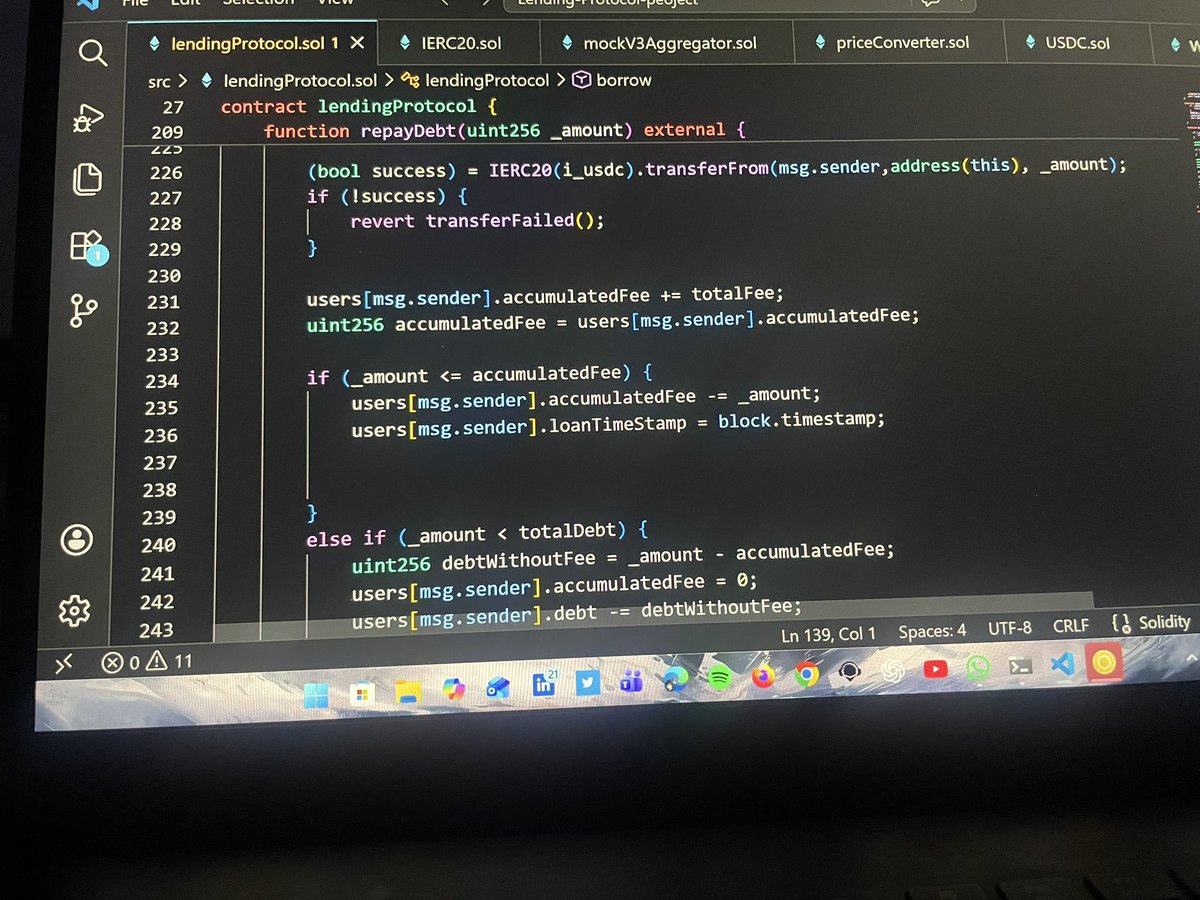Open Terminal from taskbar

click(x=1021, y=666)
